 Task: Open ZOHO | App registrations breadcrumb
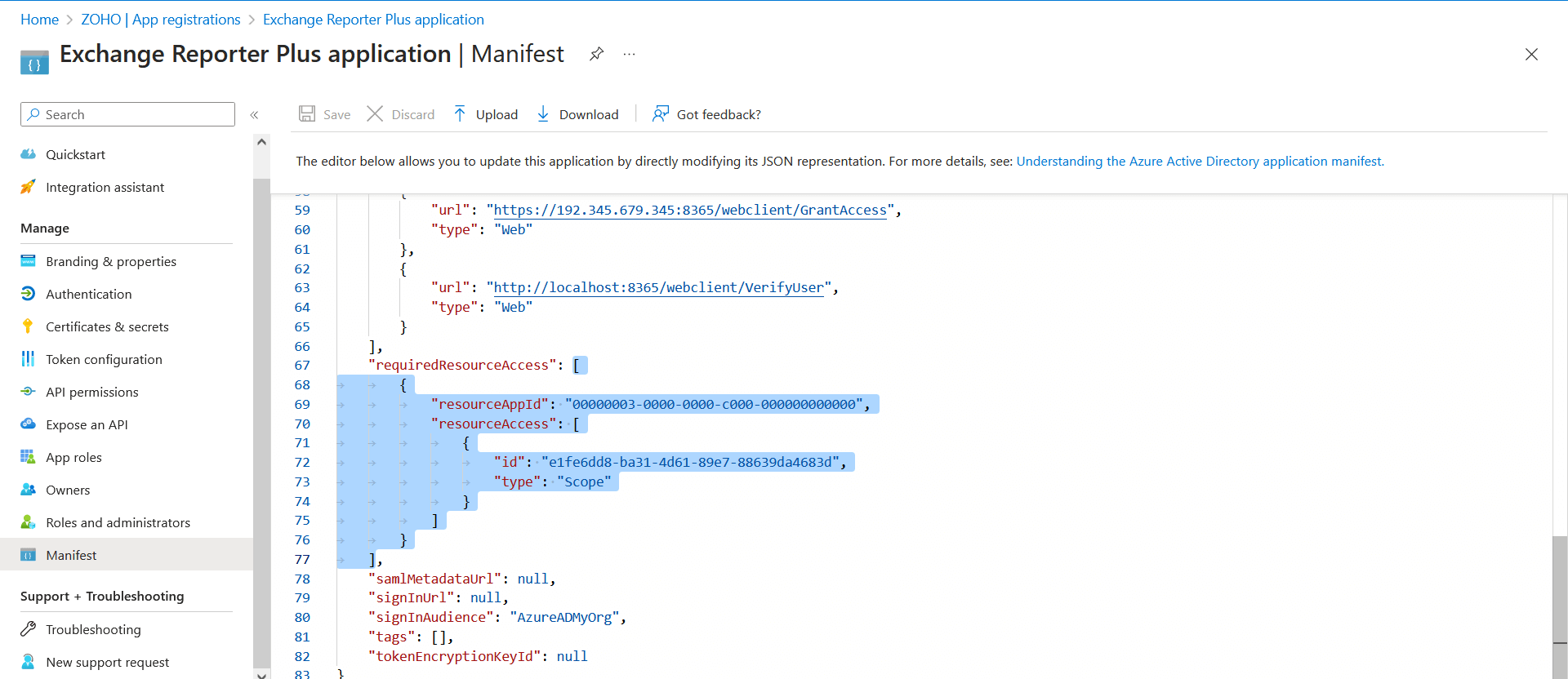pyautogui.click(x=161, y=20)
